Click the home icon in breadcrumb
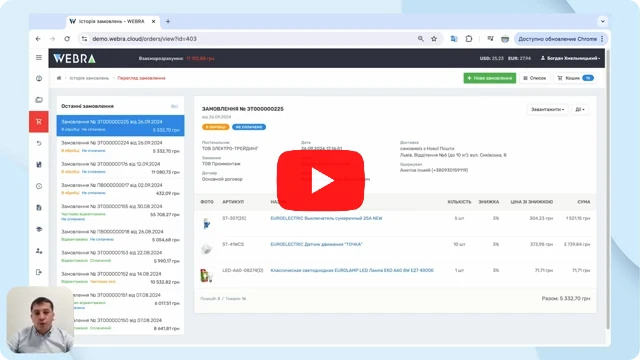 pos(59,78)
